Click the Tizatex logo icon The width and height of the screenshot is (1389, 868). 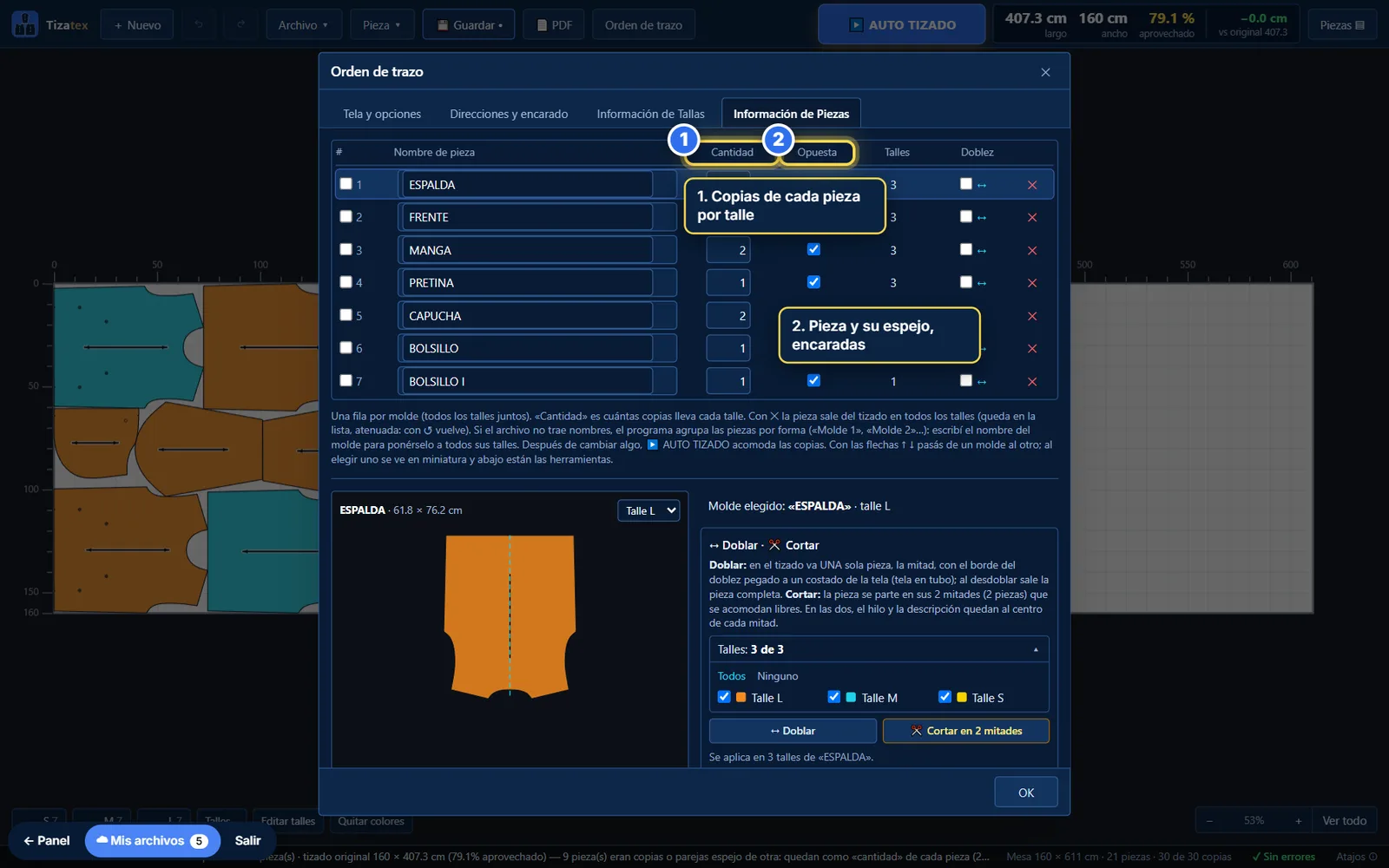coord(25,24)
